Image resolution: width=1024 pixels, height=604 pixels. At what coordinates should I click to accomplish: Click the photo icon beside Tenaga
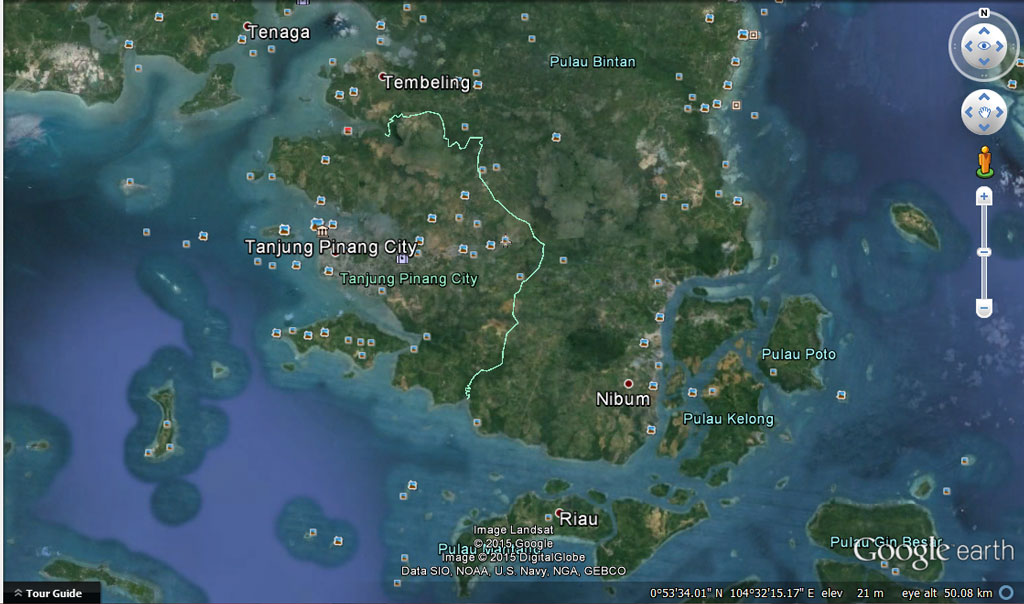(242, 39)
